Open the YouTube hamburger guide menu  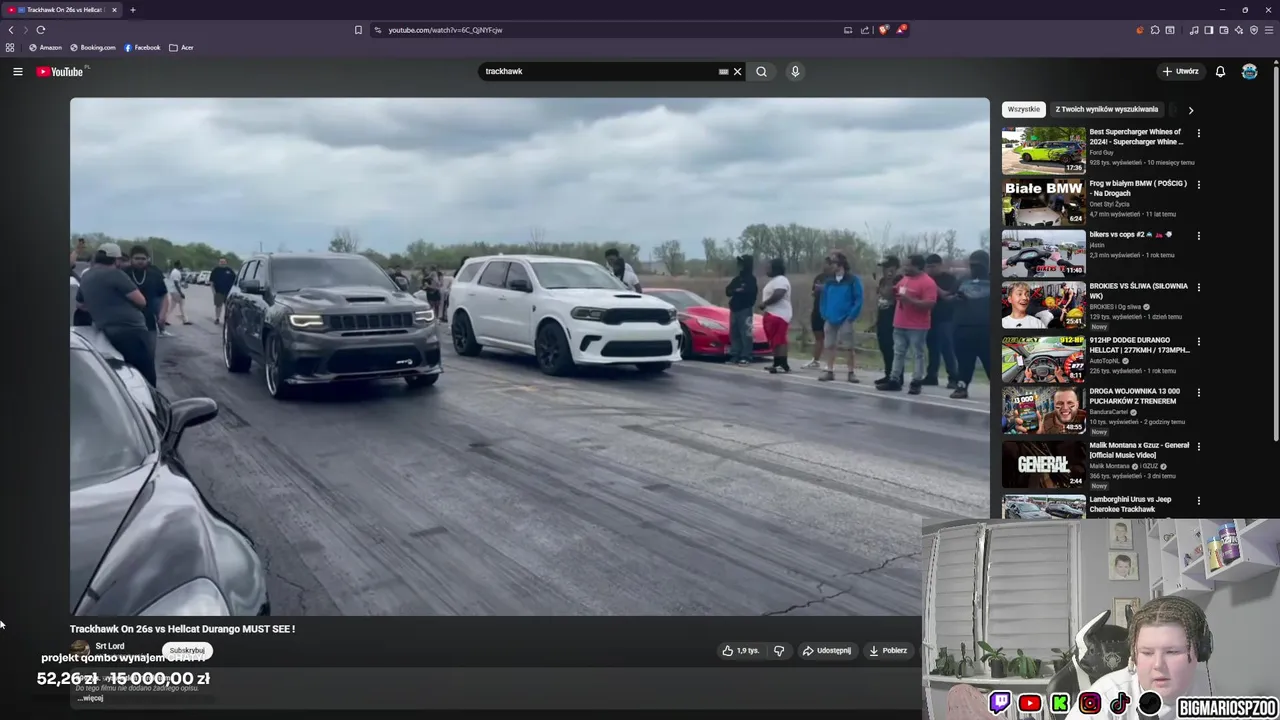pos(17,71)
